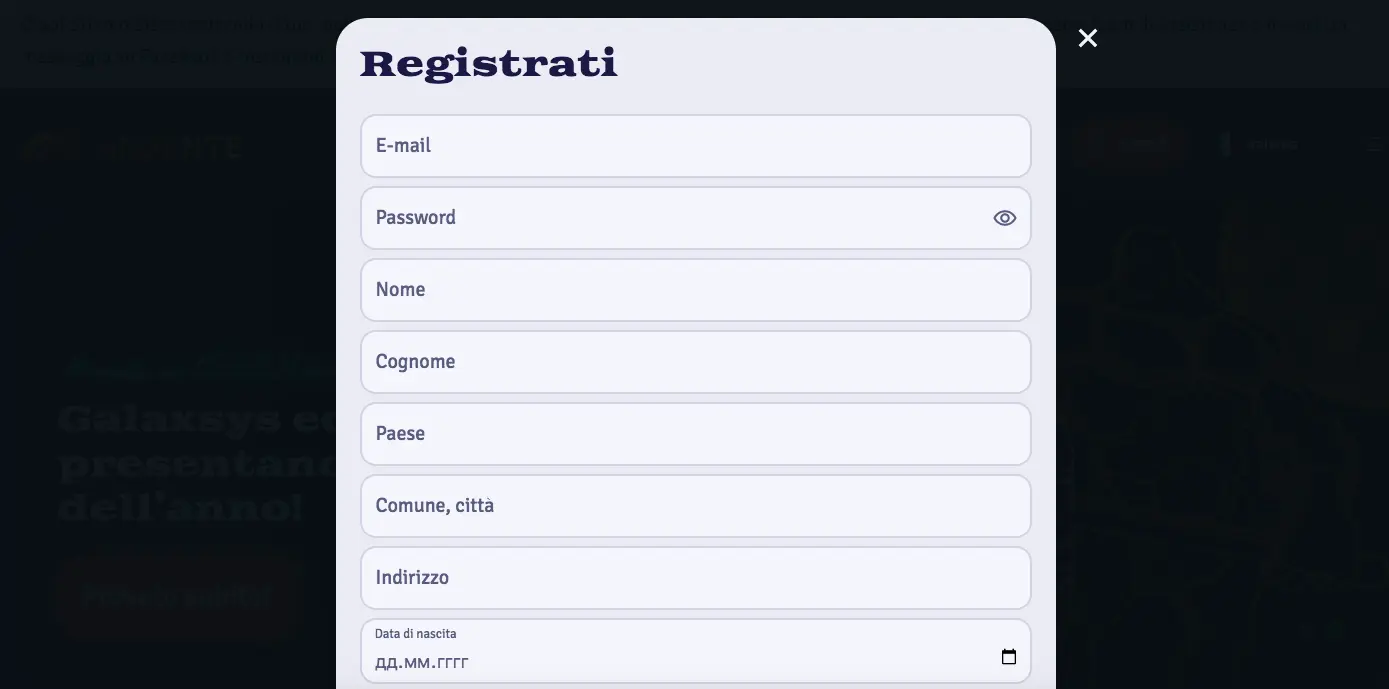Click the Registrati dialog heading
Image resolution: width=1389 pixels, height=689 pixels.
[488, 64]
